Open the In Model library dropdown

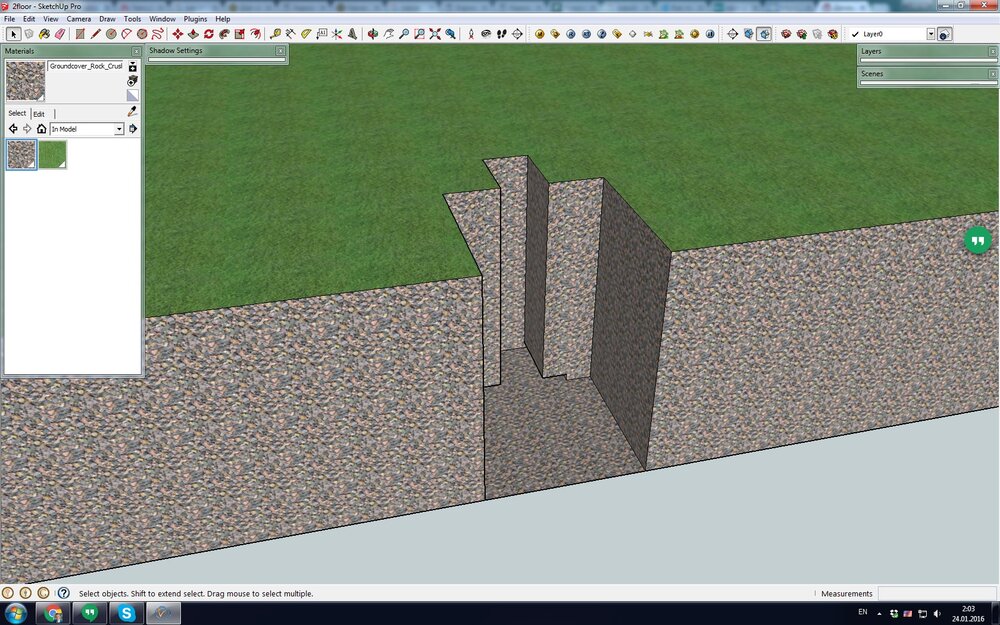pos(119,129)
